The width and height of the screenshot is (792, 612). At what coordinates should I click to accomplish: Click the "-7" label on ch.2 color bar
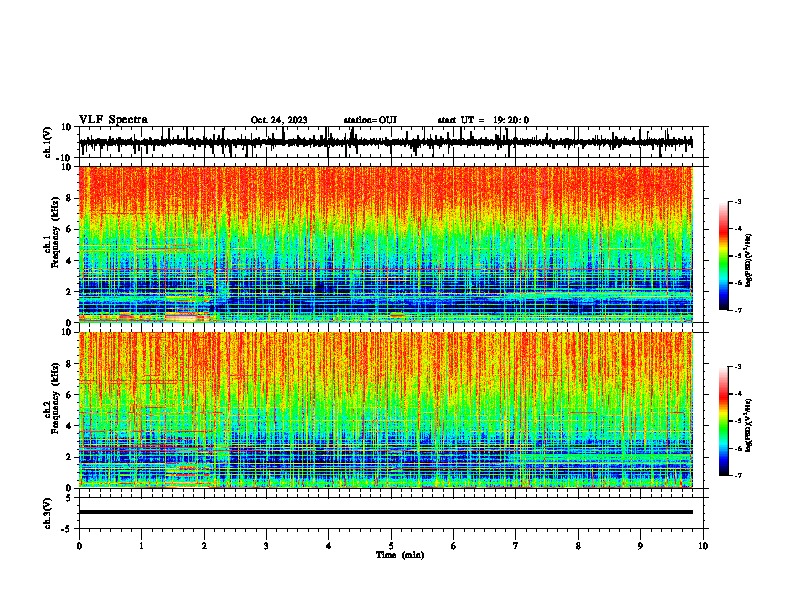pyautogui.click(x=738, y=475)
